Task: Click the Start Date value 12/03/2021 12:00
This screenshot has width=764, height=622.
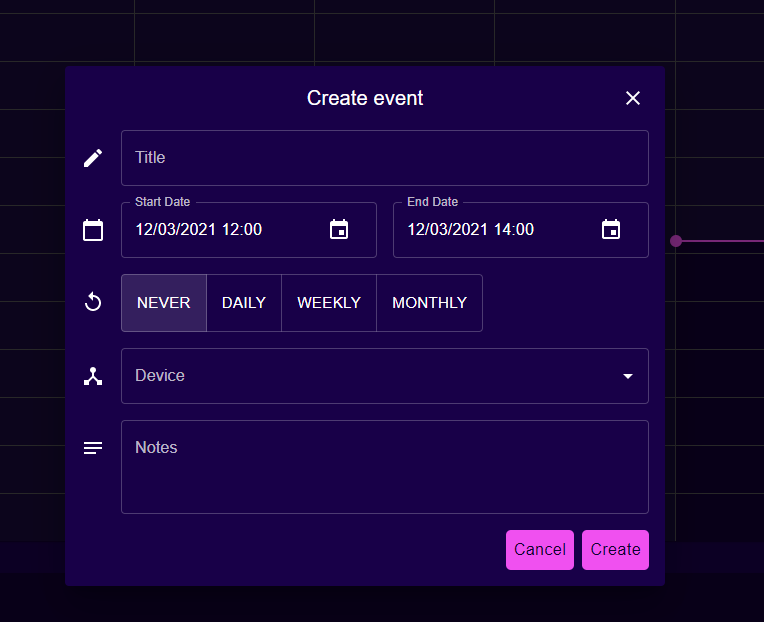Action: tap(199, 229)
